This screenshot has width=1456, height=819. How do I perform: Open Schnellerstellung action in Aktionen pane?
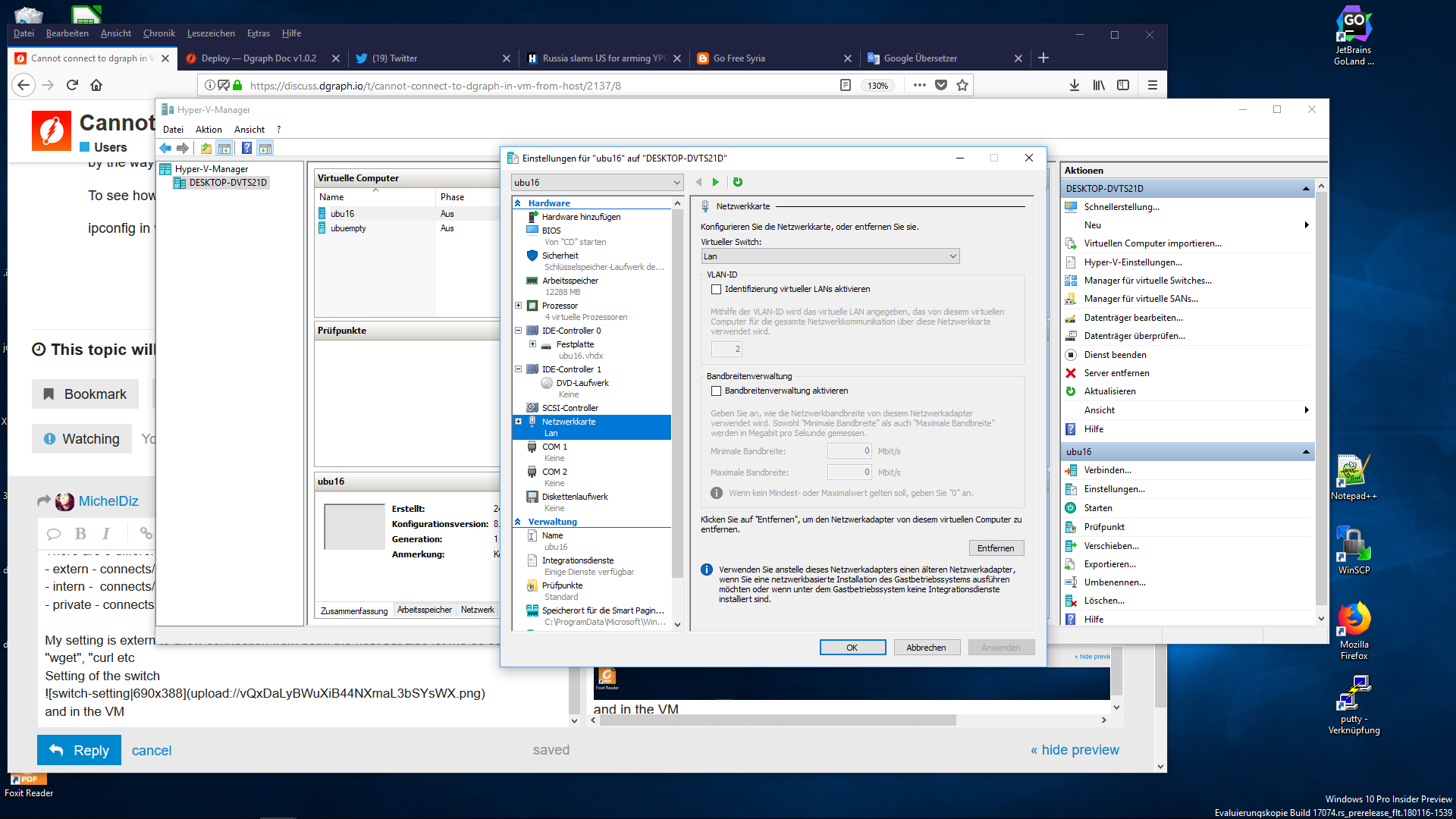pos(1121,207)
